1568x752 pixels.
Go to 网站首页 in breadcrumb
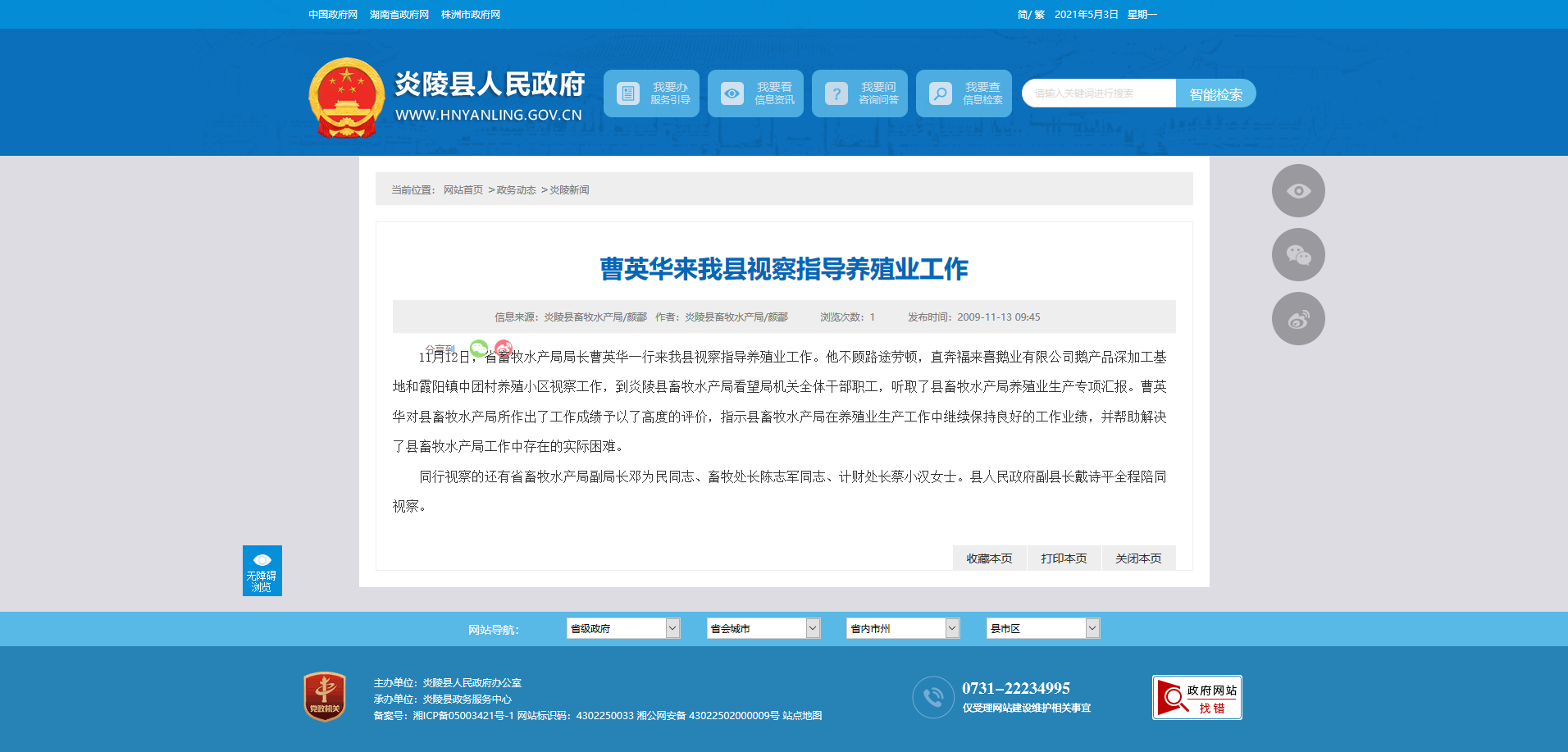click(463, 190)
